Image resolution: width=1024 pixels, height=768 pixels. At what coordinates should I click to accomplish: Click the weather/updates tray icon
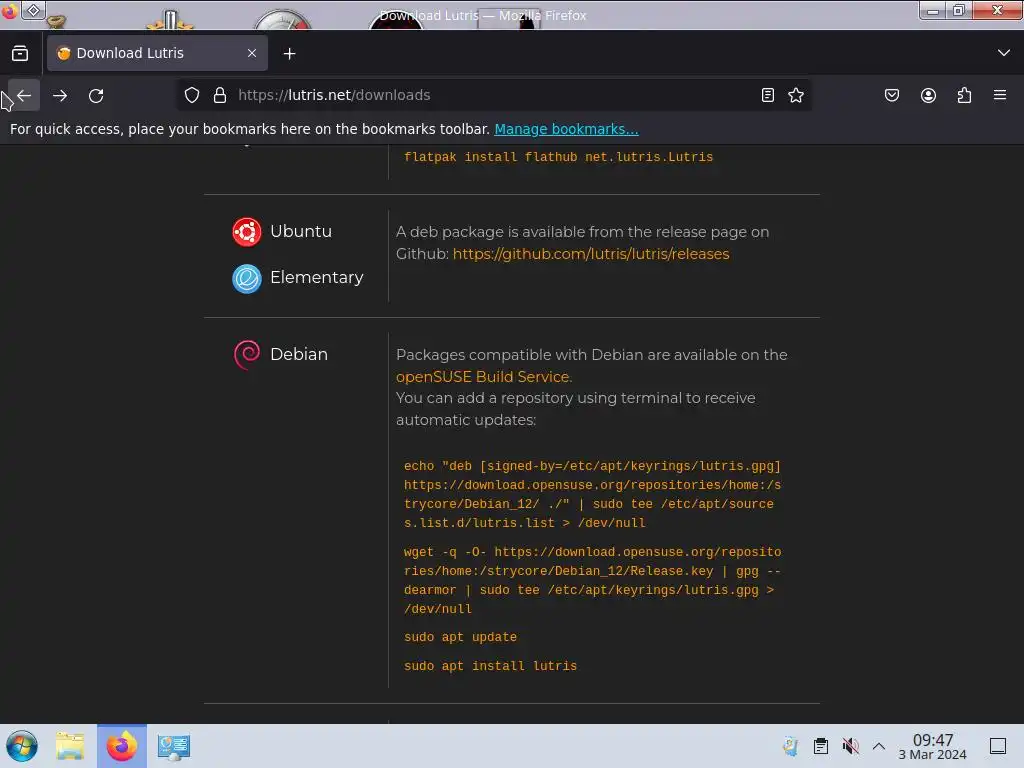[790, 746]
